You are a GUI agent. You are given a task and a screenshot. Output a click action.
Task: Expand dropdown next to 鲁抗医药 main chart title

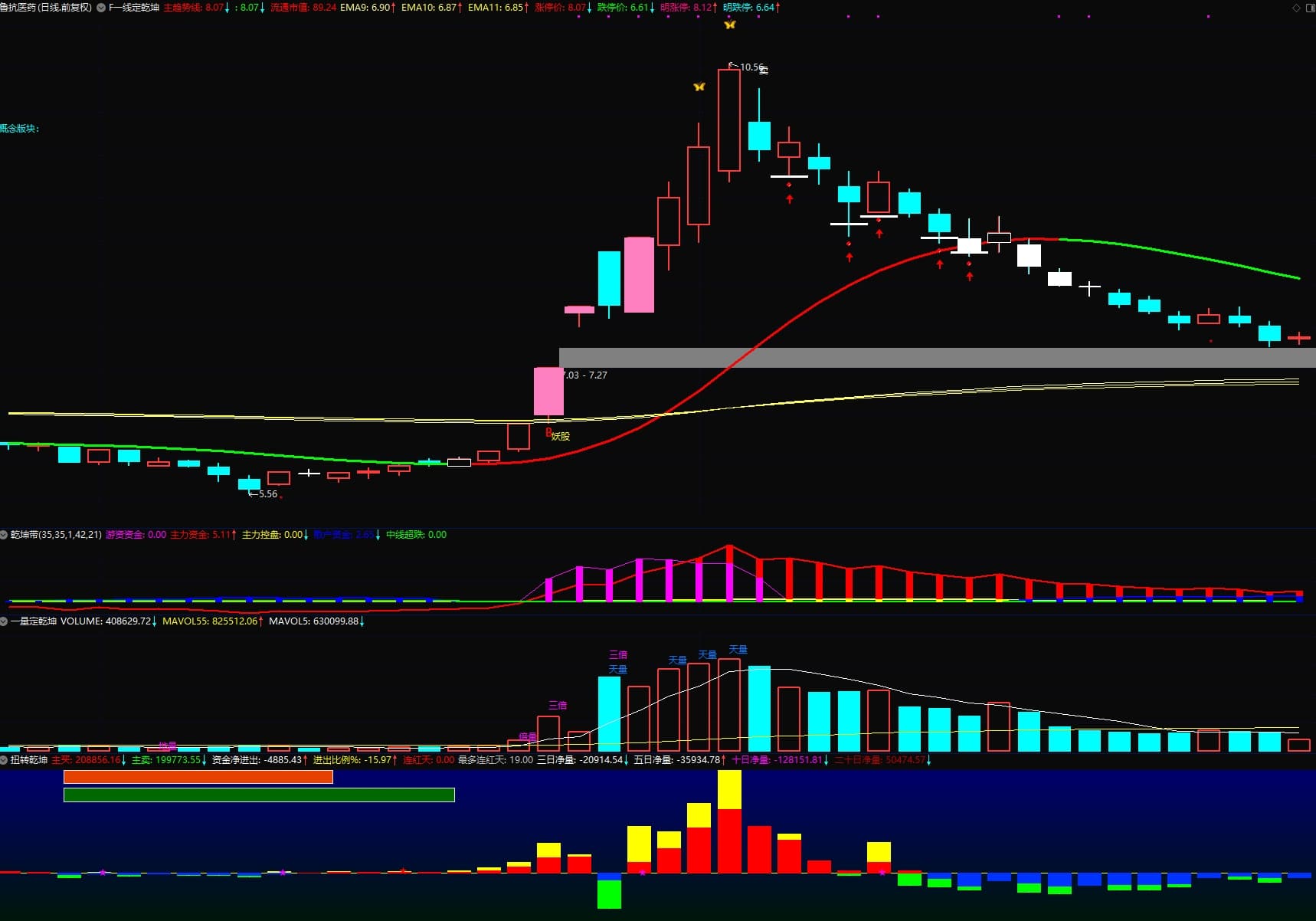(x=101, y=8)
